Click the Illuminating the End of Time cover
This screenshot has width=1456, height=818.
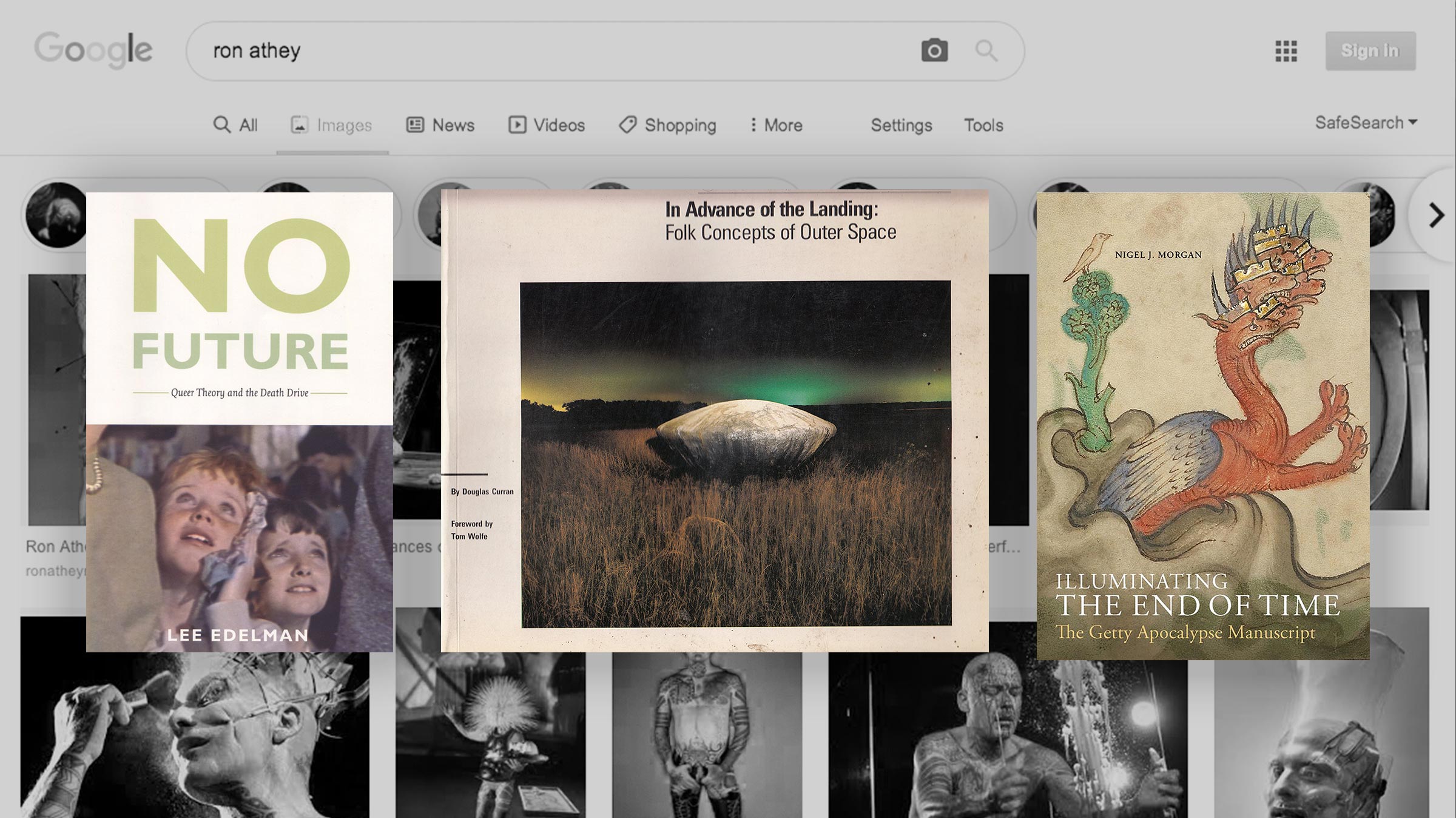click(1203, 426)
